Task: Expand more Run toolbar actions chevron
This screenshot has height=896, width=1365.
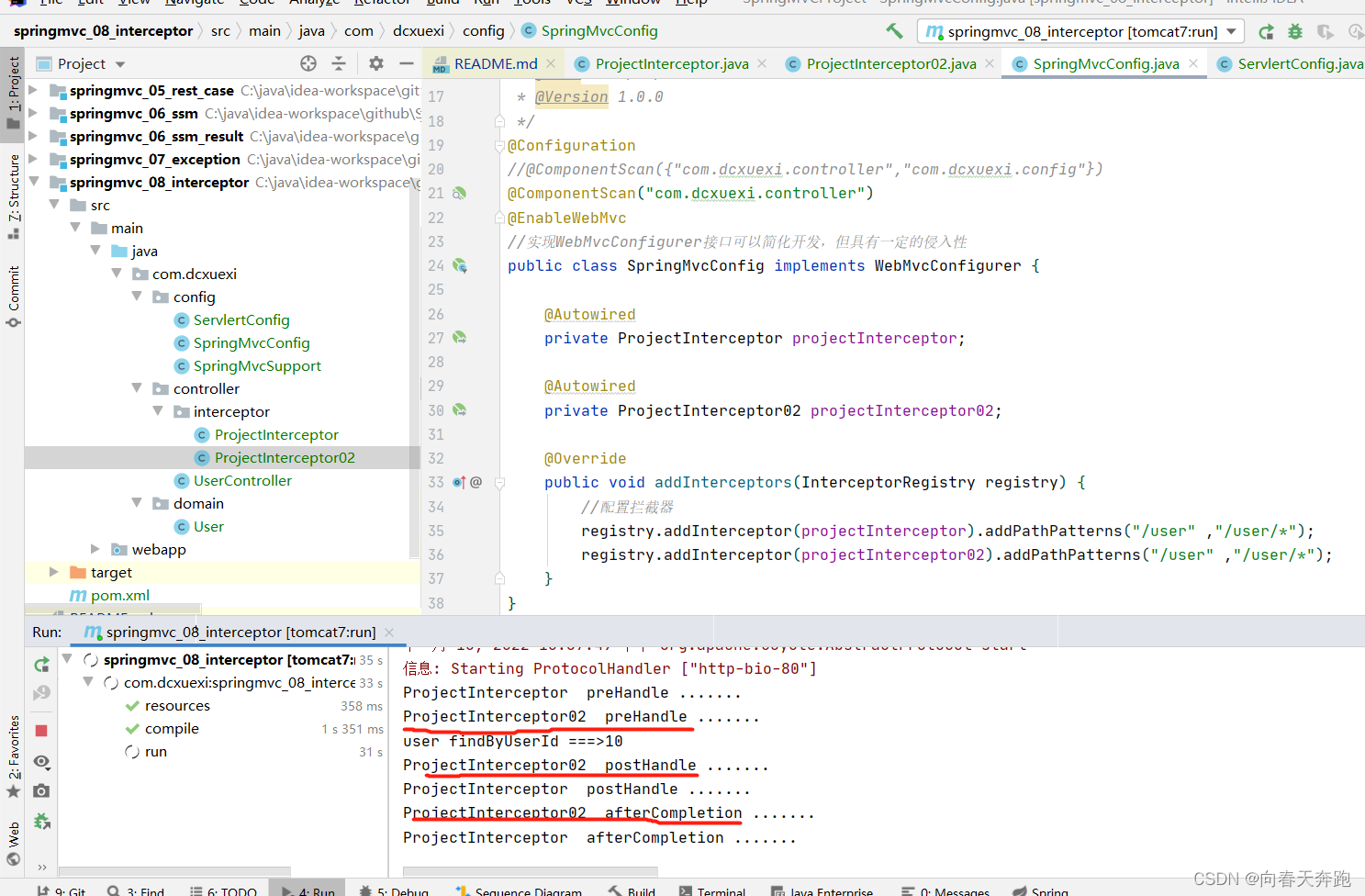Action: click(41, 867)
